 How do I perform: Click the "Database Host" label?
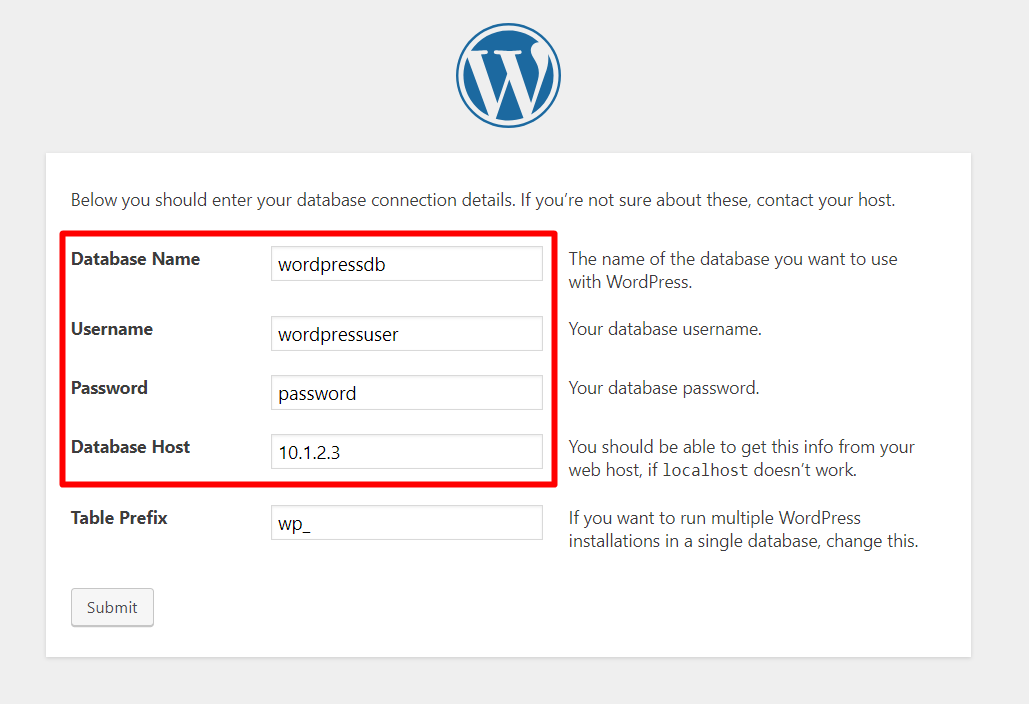(130, 447)
